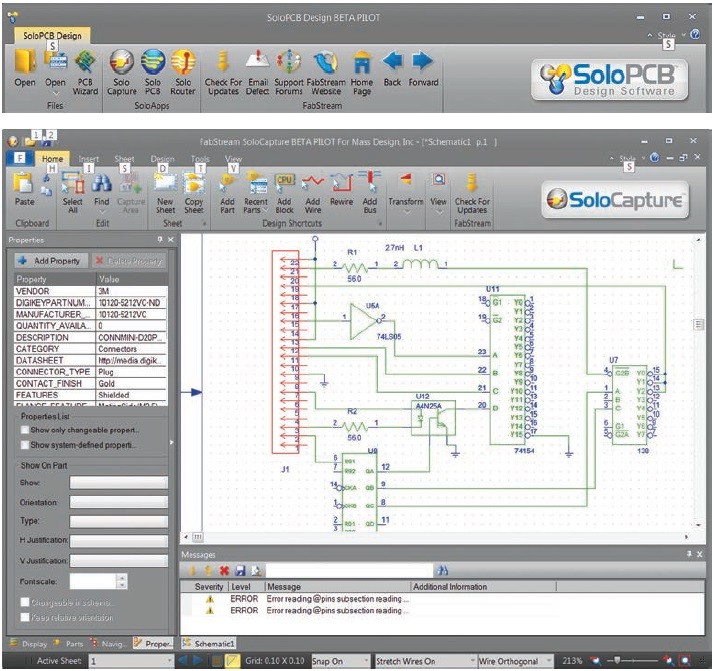
Task: Switch to the Design ribbon tab
Action: tap(163, 159)
